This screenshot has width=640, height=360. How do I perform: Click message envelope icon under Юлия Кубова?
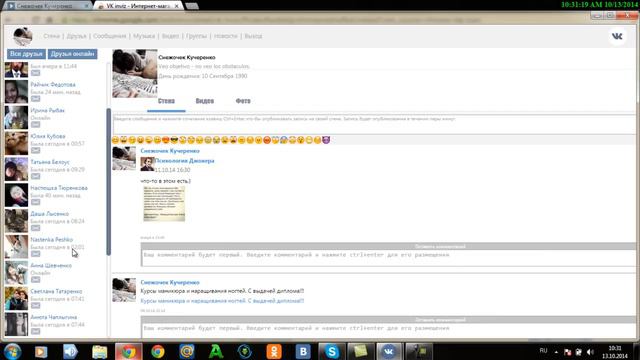[x=36, y=151]
